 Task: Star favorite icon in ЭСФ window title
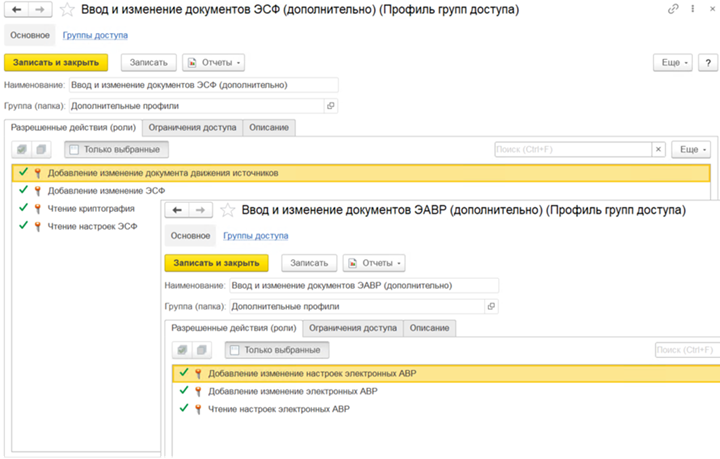[x=67, y=10]
